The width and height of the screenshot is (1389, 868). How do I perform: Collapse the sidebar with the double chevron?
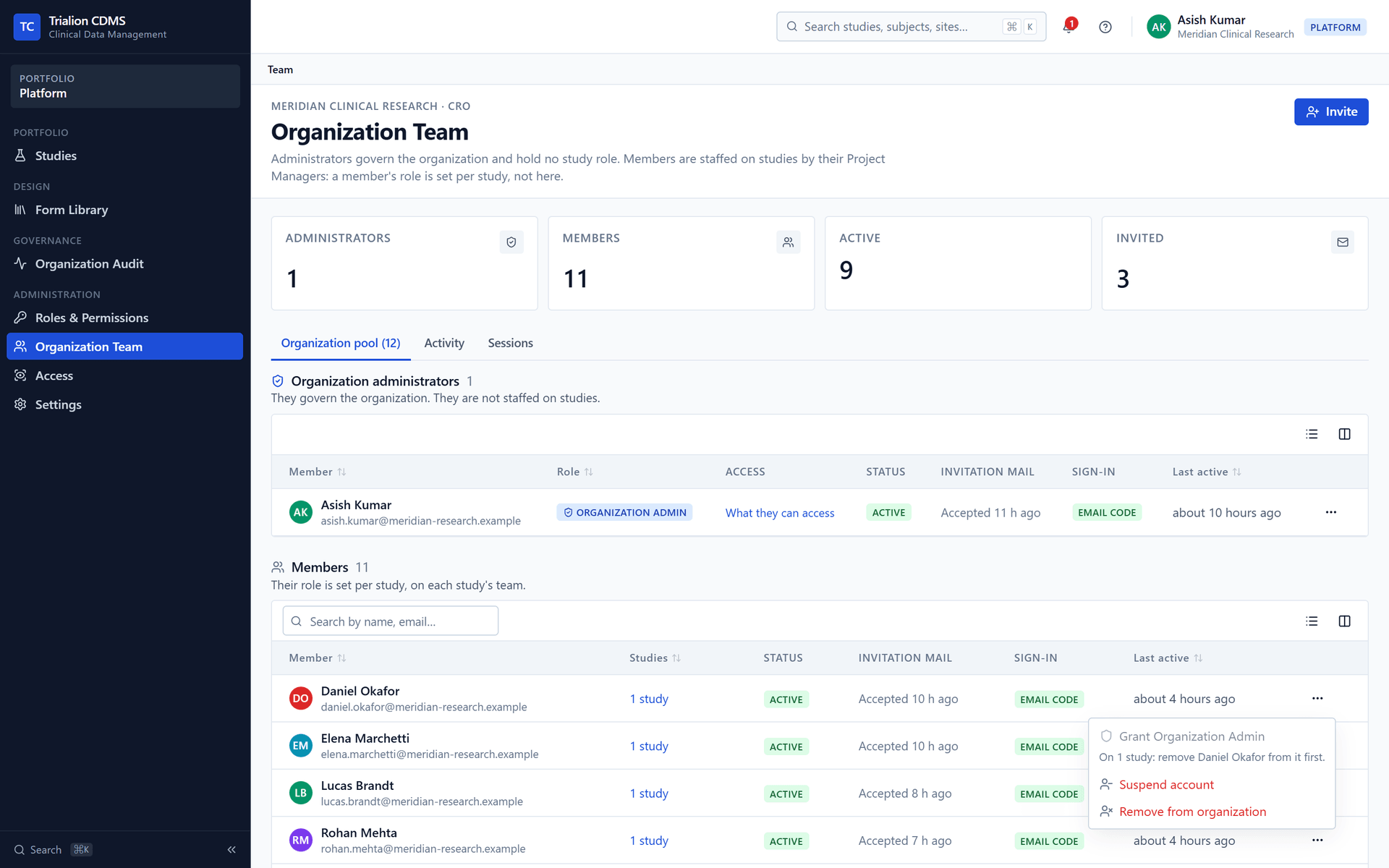coord(231,850)
